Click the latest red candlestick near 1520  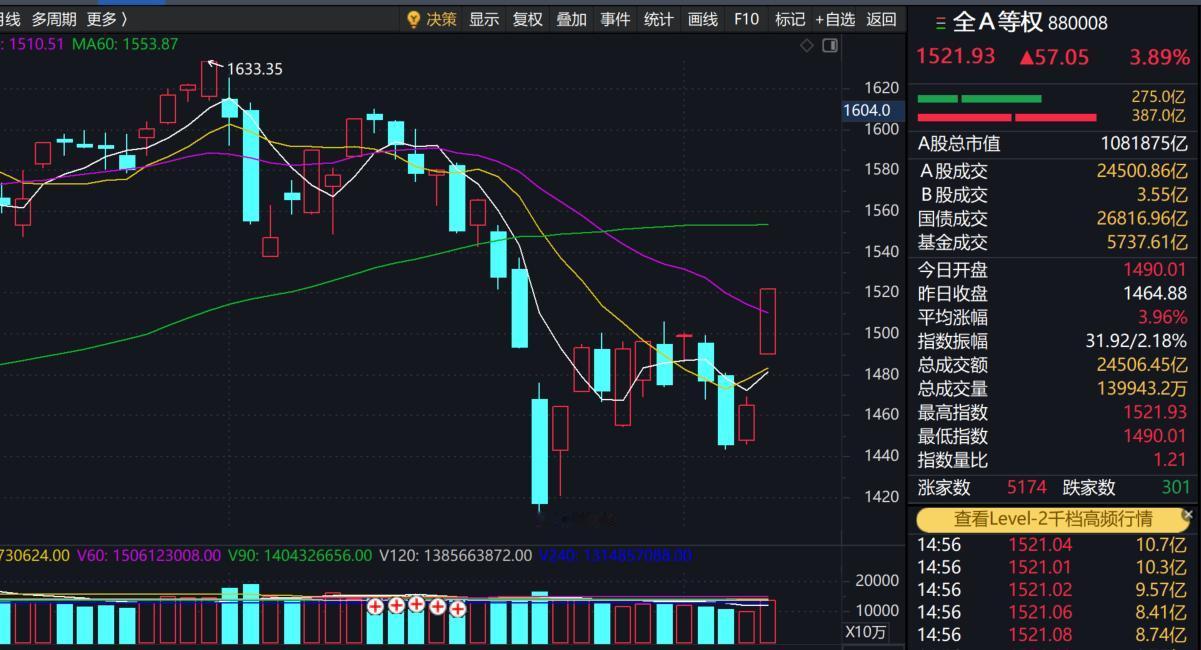click(x=768, y=321)
